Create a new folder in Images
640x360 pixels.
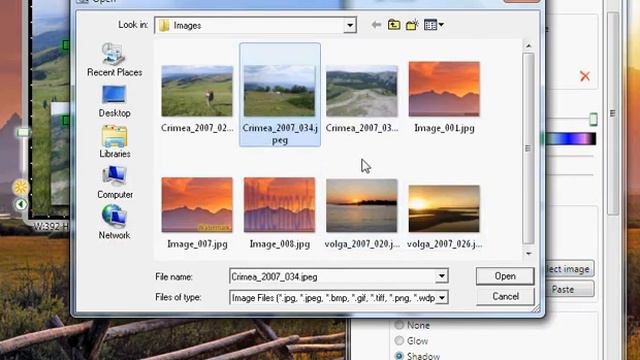point(412,25)
